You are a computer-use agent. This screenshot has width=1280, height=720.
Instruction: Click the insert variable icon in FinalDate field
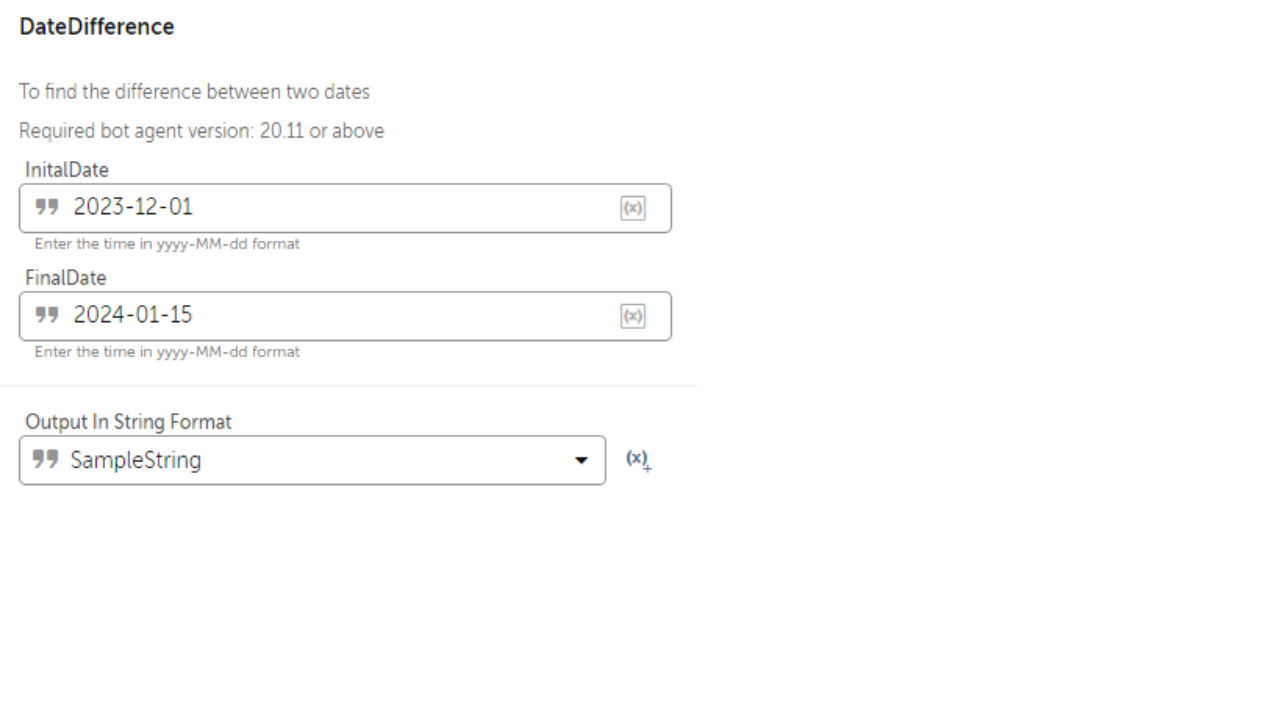(x=633, y=316)
